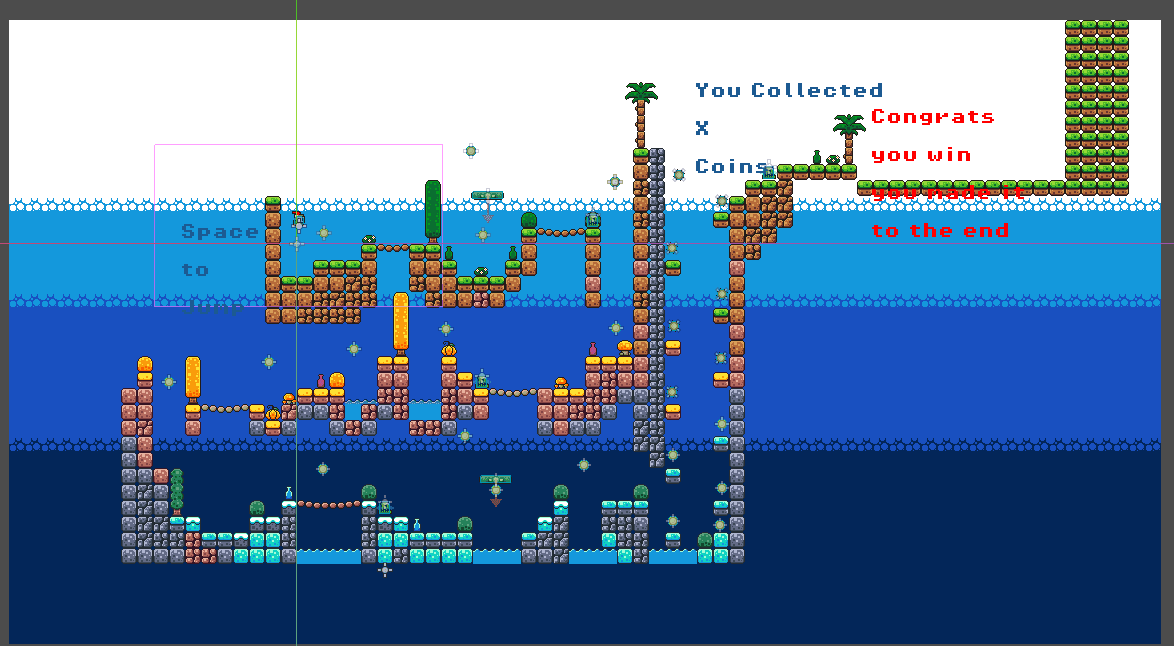Viewport: 1174px width, 646px height.
Task: Click the pumpkin below the lower-left rope bridge
Action: tap(273, 413)
